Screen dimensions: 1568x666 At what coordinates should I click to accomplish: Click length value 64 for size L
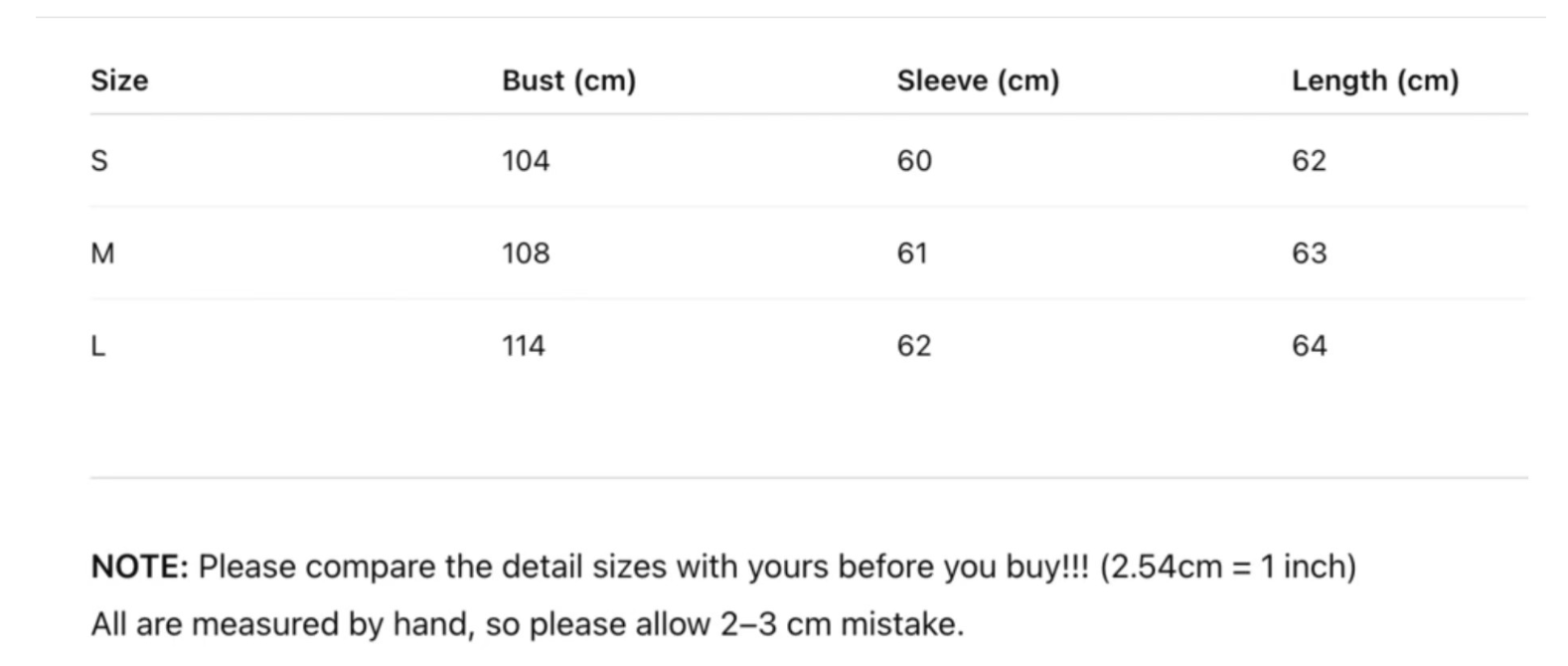pyautogui.click(x=1309, y=346)
